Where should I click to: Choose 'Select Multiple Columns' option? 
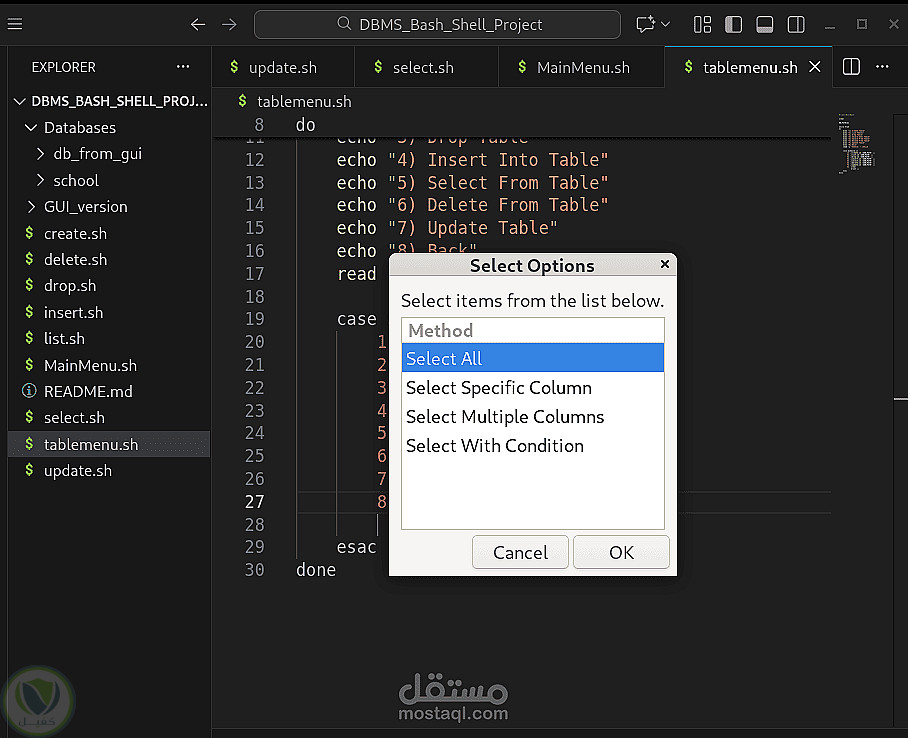pos(533,417)
